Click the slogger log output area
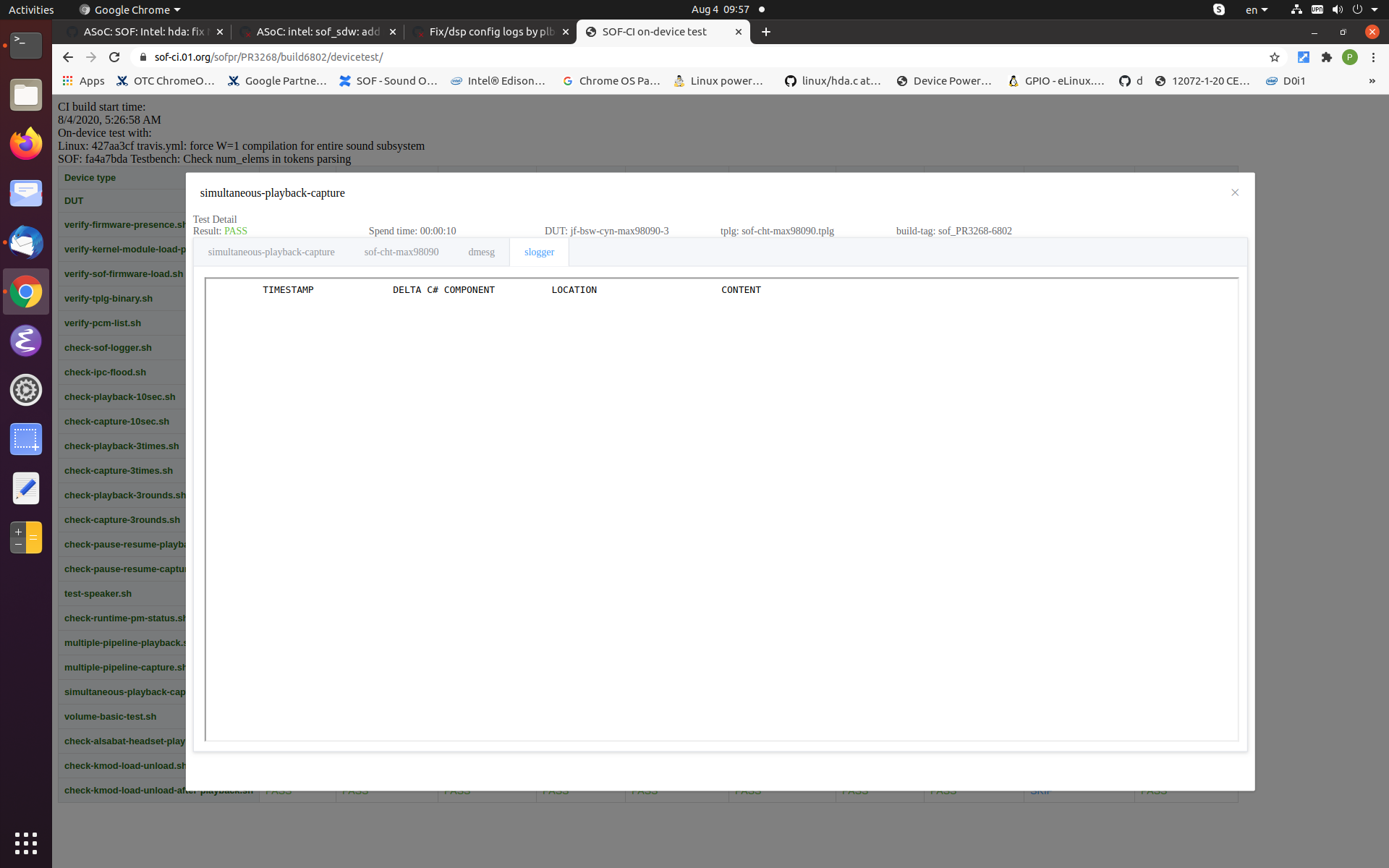Image resolution: width=1389 pixels, height=868 pixels. point(721,509)
